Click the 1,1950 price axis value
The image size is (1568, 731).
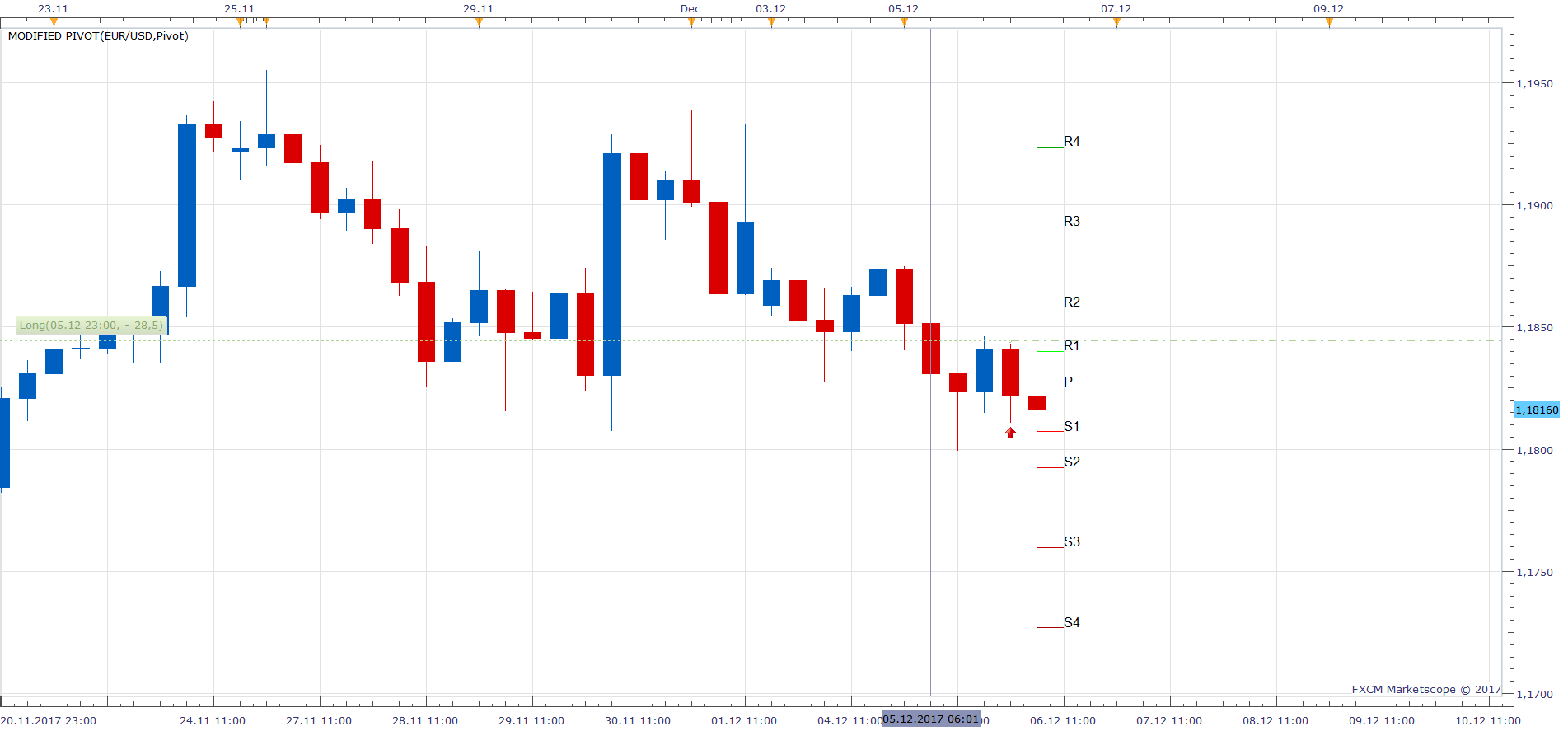point(1535,84)
